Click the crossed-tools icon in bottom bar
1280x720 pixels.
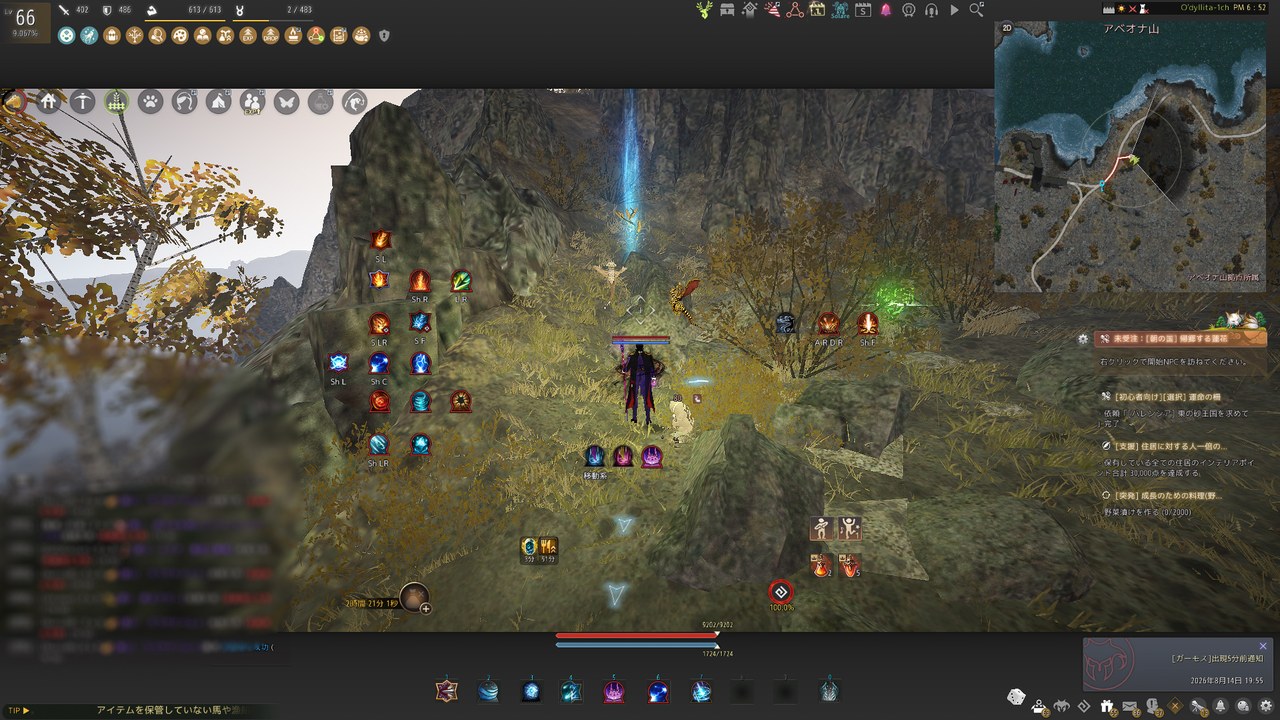pos(1175,706)
